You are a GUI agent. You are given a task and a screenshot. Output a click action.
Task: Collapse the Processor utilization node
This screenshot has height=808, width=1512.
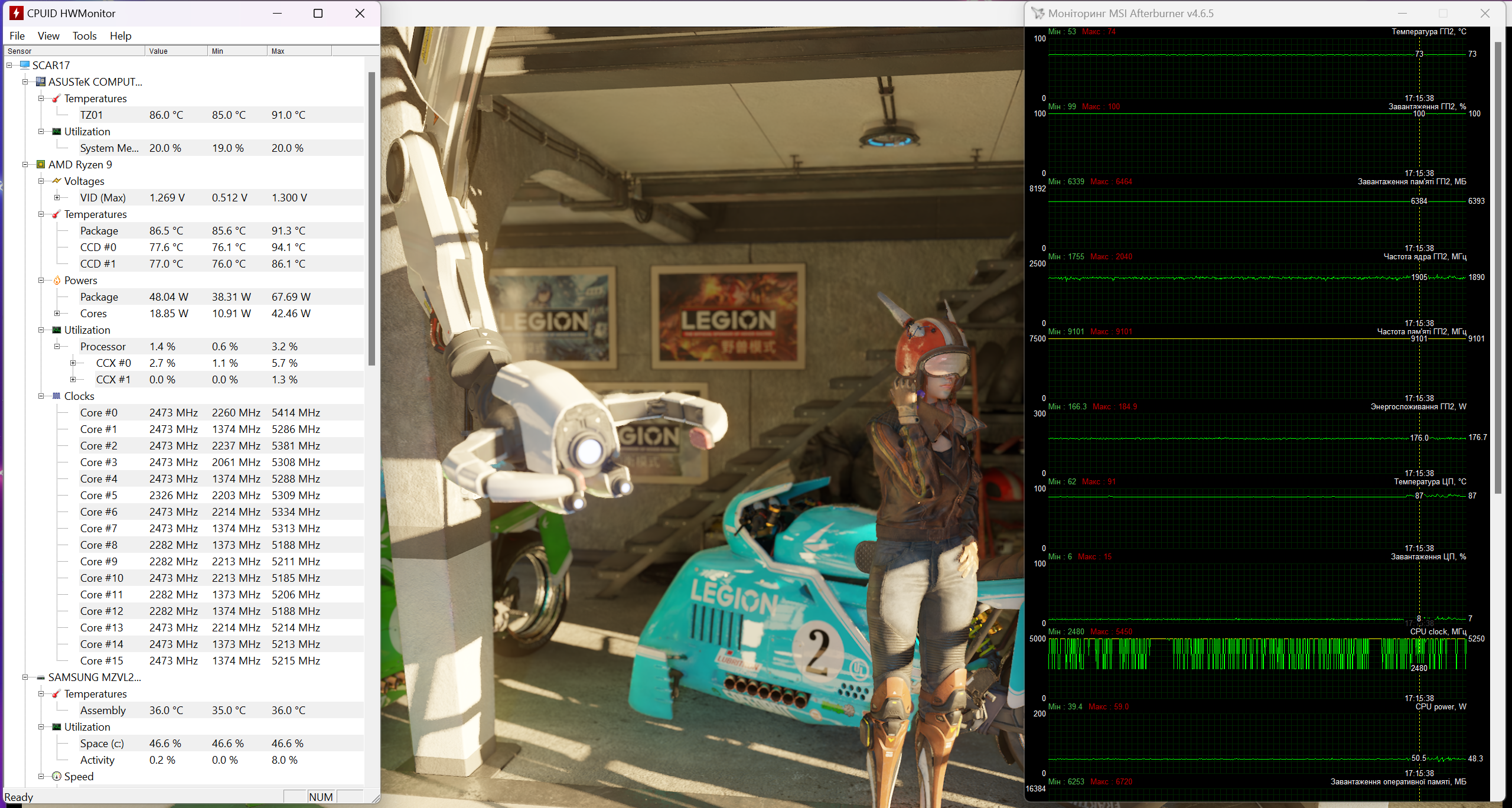pos(57,346)
